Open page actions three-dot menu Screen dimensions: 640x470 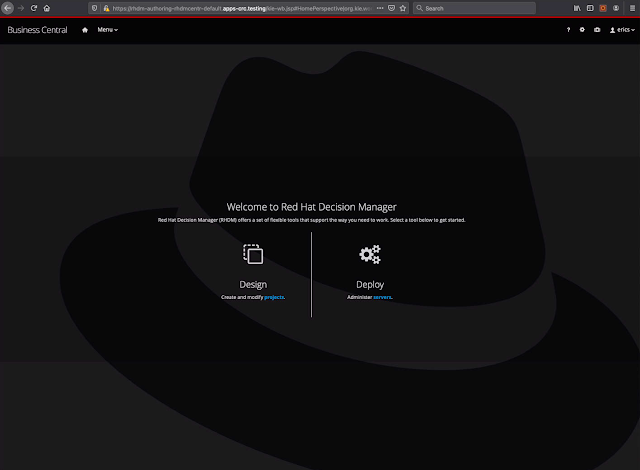380,8
